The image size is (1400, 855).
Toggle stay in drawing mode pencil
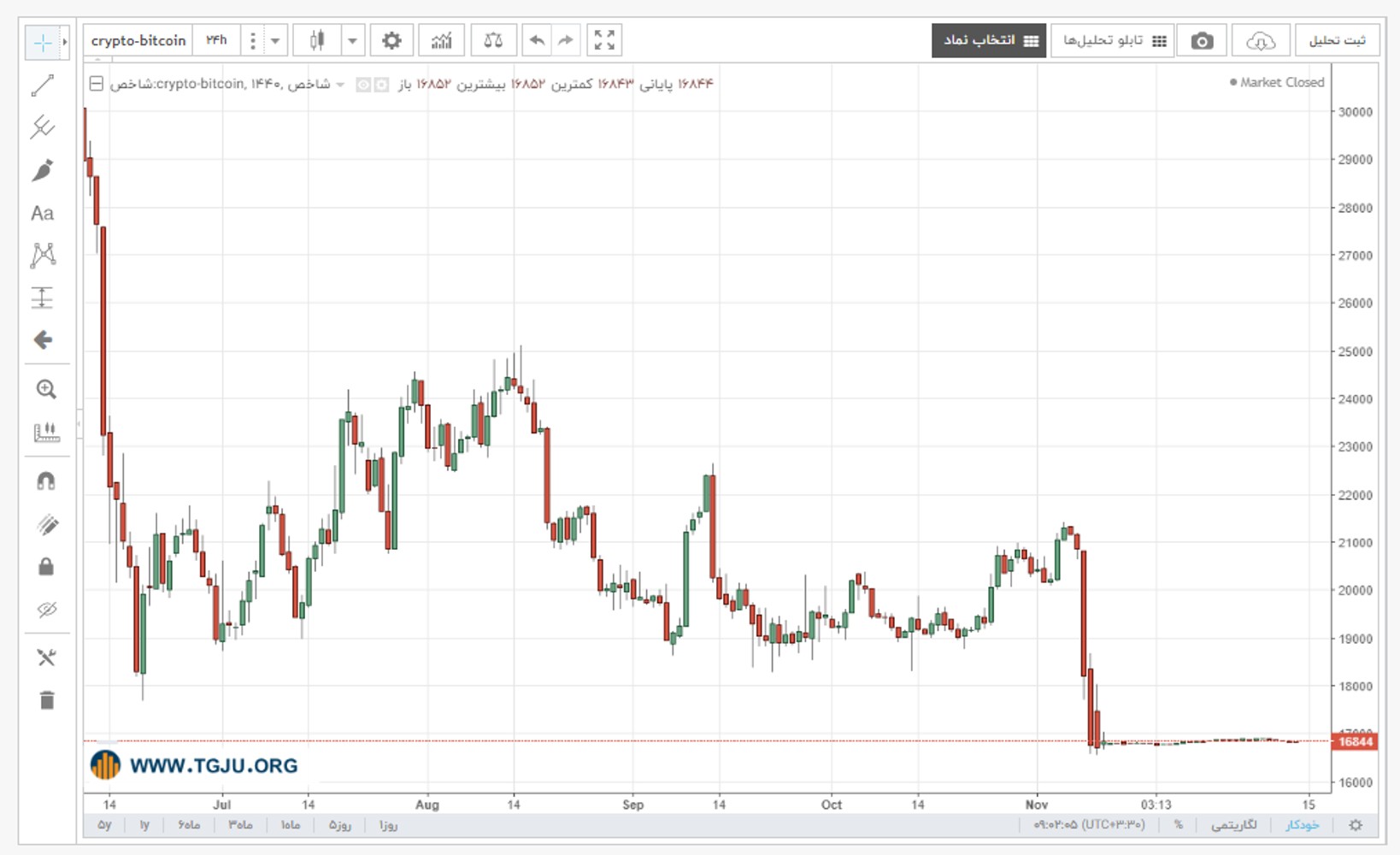47,524
